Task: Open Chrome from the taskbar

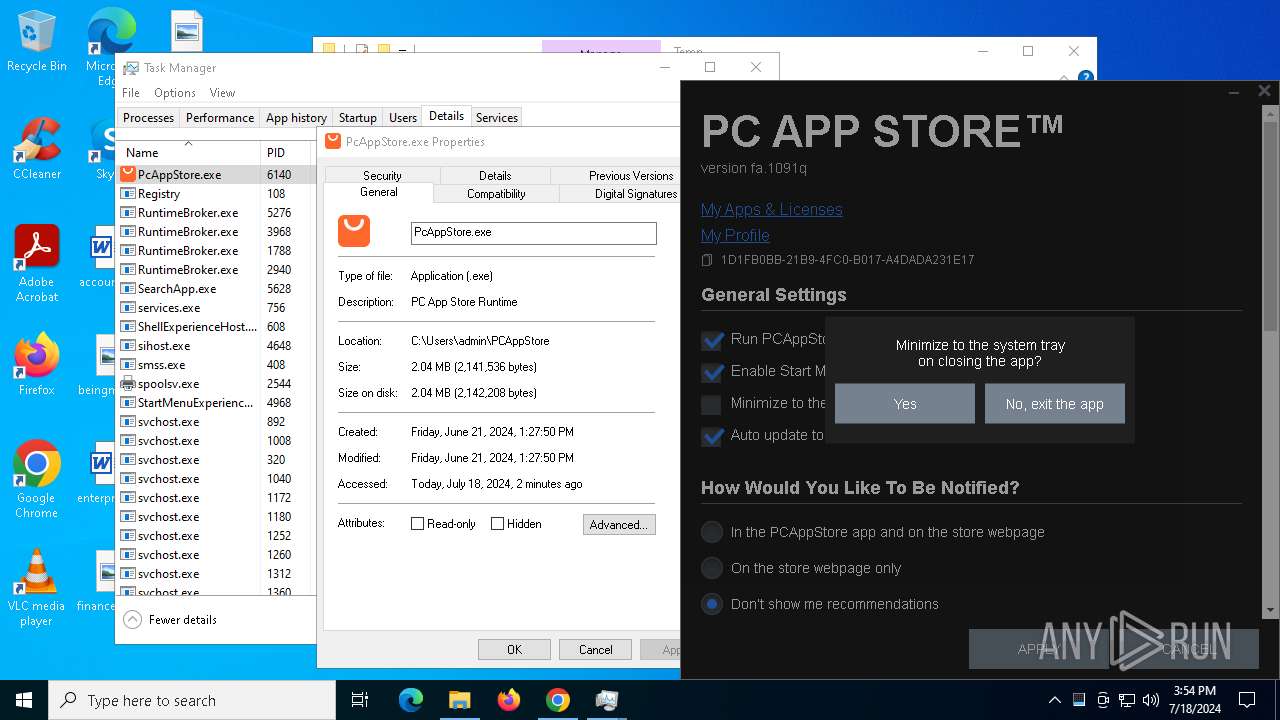Action: pyautogui.click(x=557, y=700)
